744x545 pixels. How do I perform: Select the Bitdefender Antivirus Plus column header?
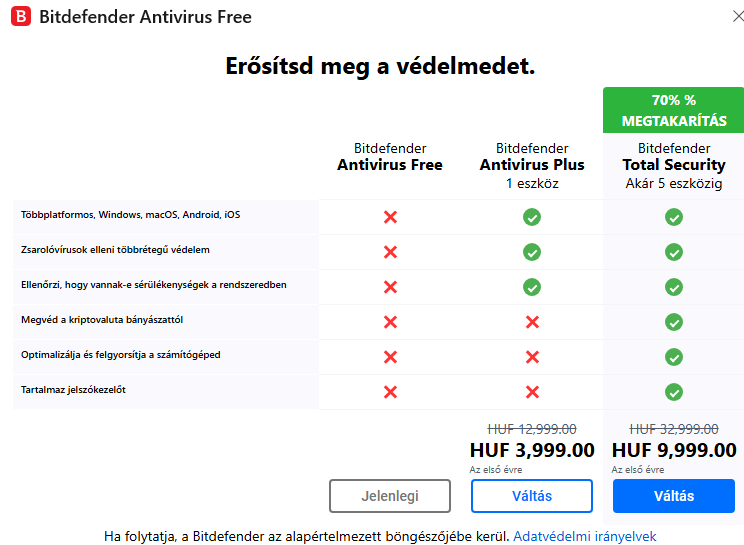pos(532,164)
